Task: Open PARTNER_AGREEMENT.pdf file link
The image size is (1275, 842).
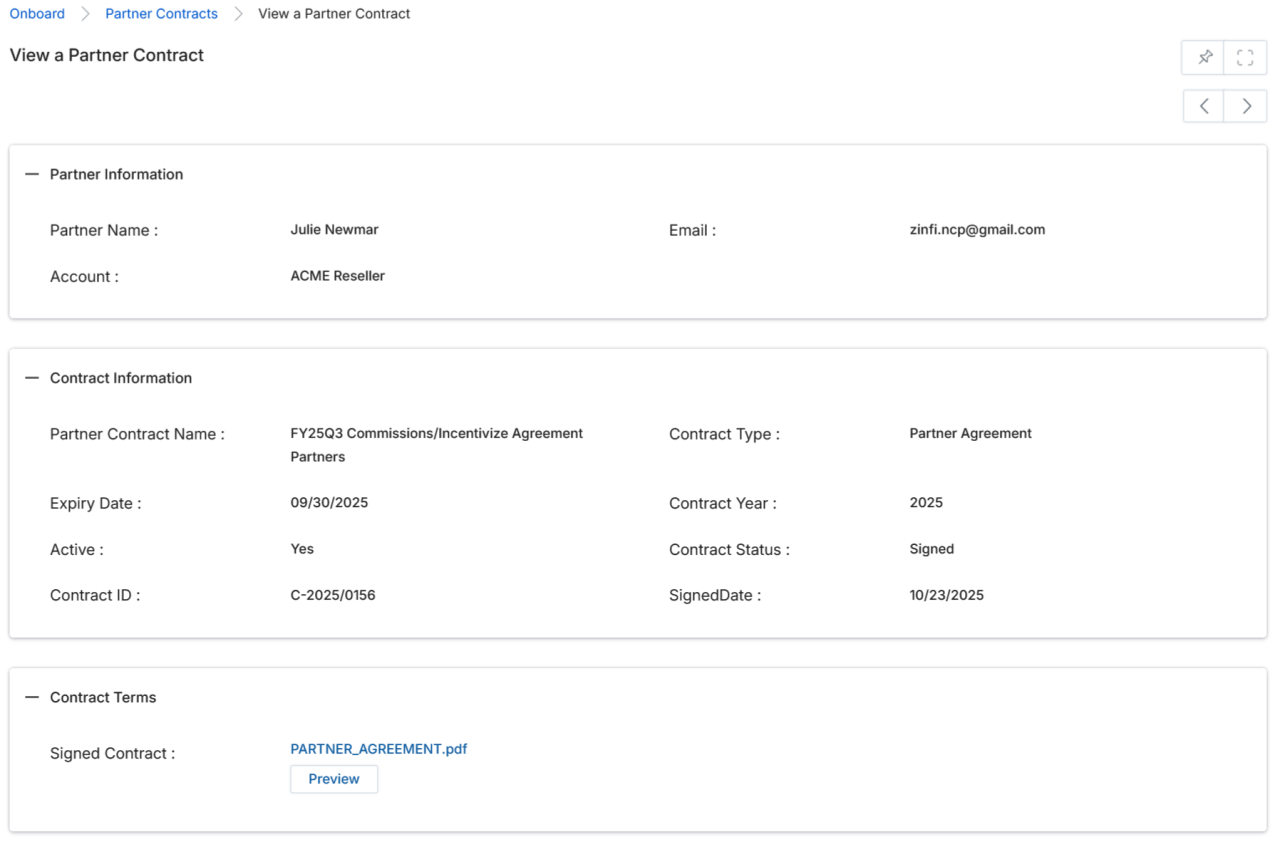Action: [x=379, y=748]
